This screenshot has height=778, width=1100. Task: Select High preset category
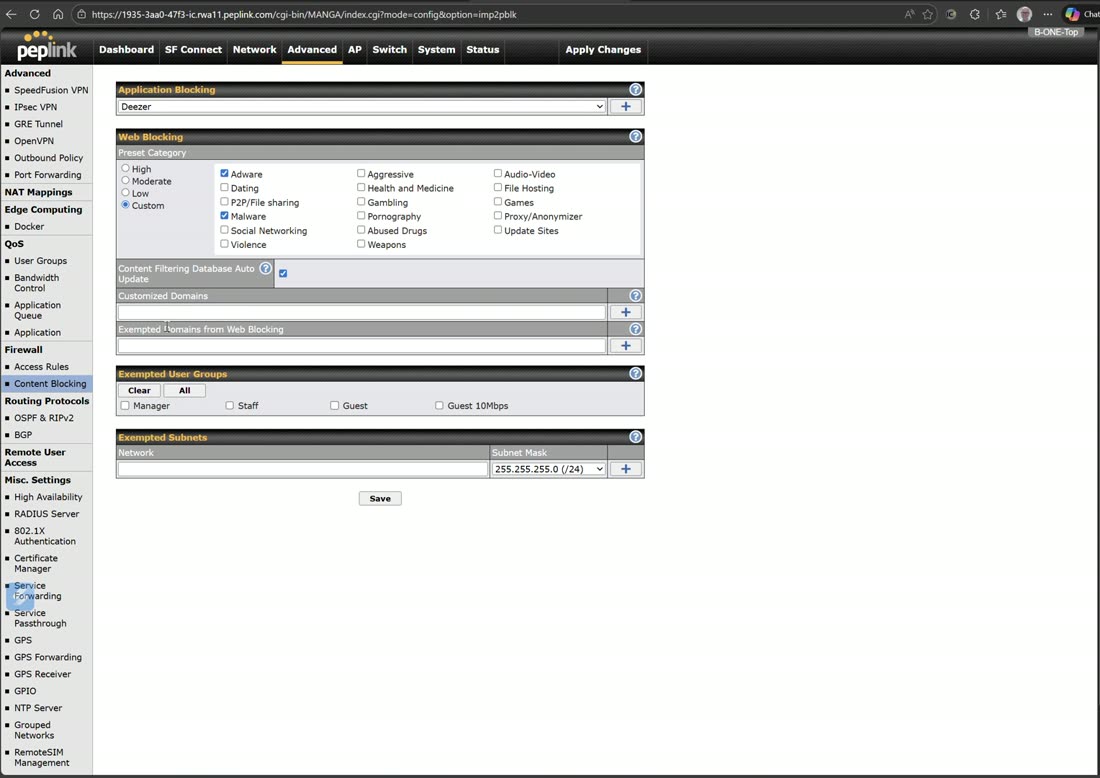[x=126, y=168]
